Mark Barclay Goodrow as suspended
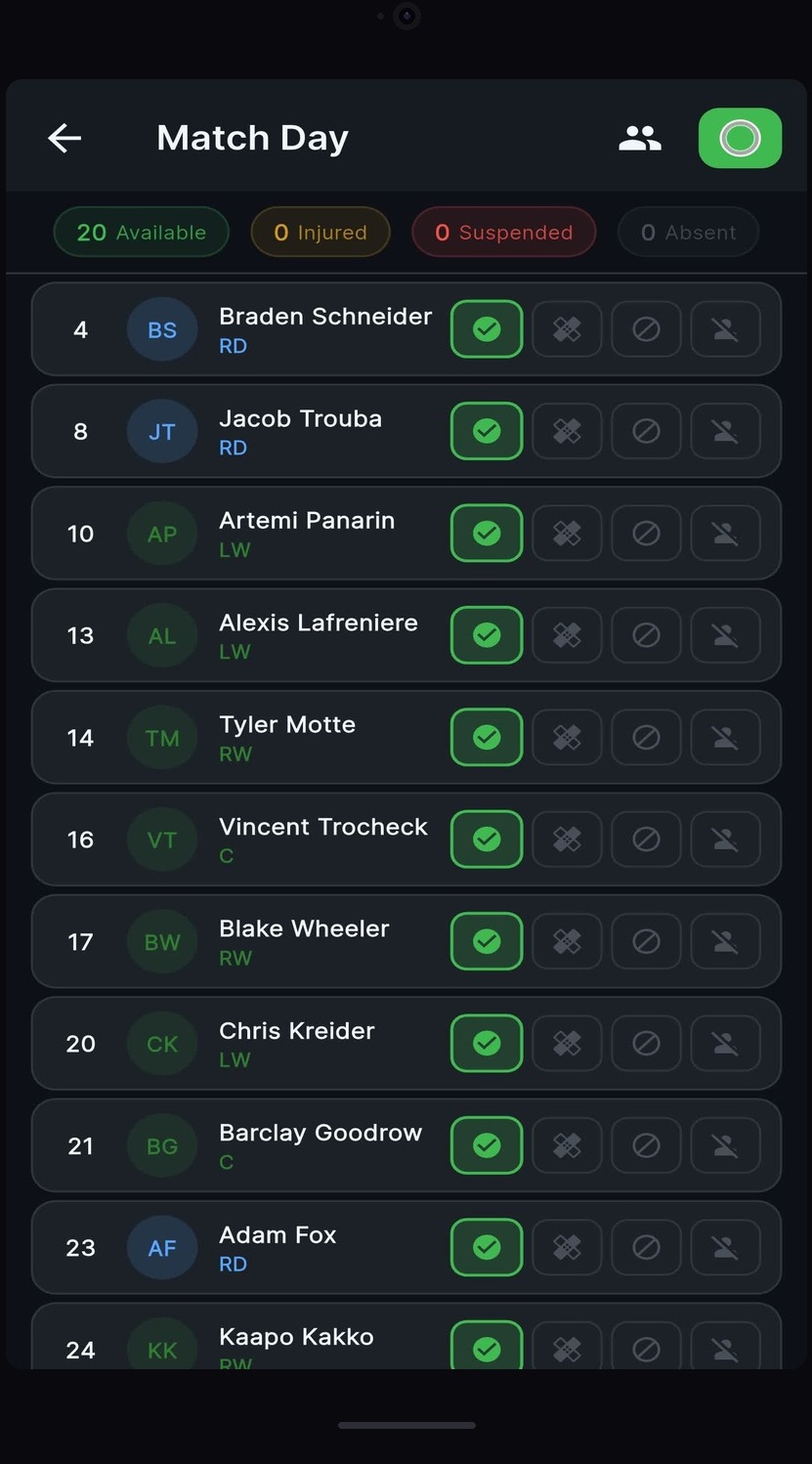812x1464 pixels. (x=646, y=1145)
